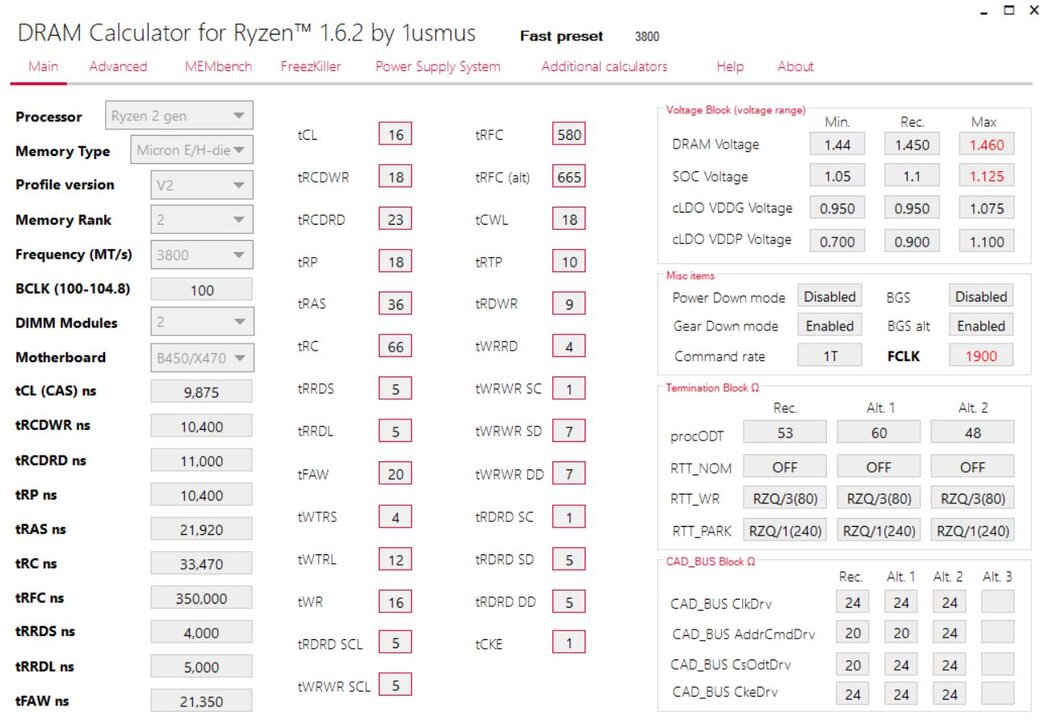Open the Advanced tab

pyautogui.click(x=118, y=66)
